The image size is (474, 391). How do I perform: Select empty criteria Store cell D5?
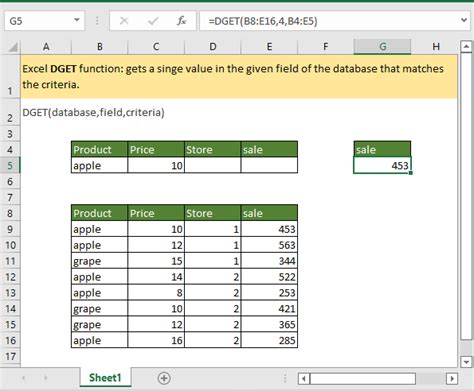212,165
